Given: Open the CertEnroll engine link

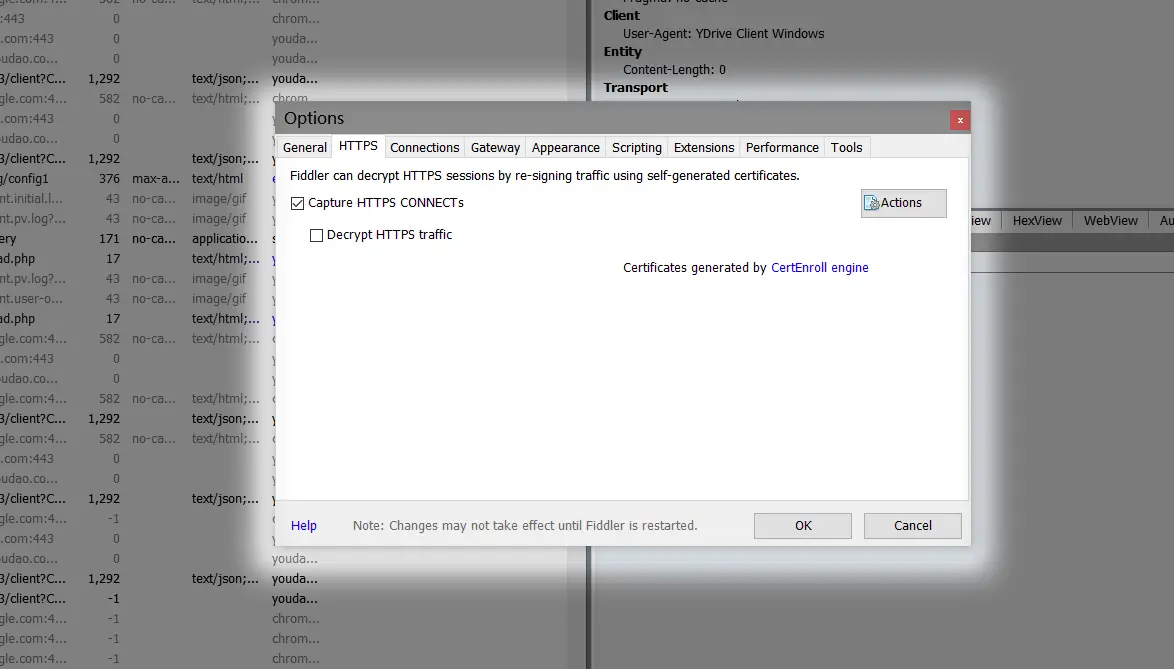Looking at the screenshot, I should pos(820,267).
